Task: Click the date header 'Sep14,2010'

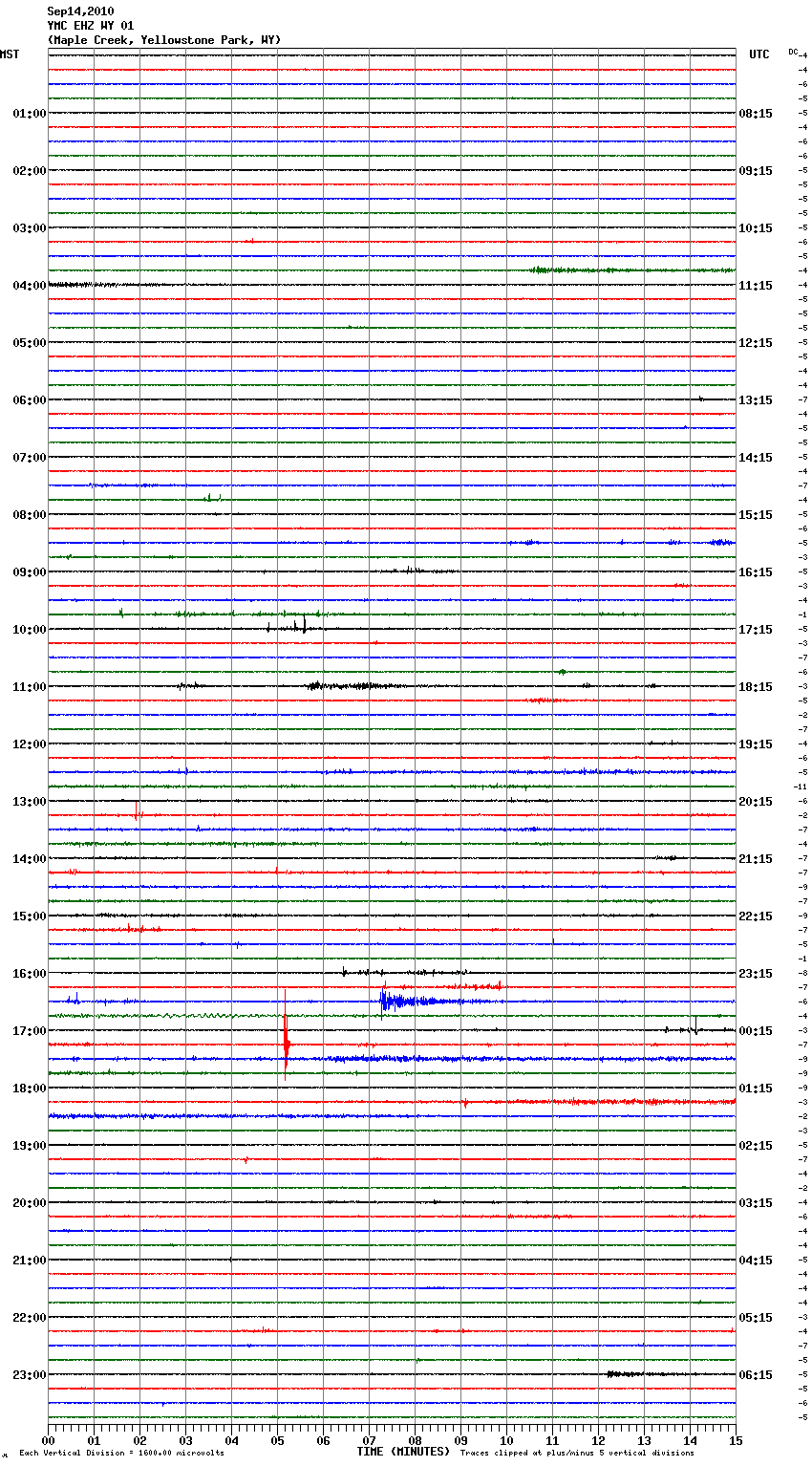Action: pyautogui.click(x=80, y=11)
